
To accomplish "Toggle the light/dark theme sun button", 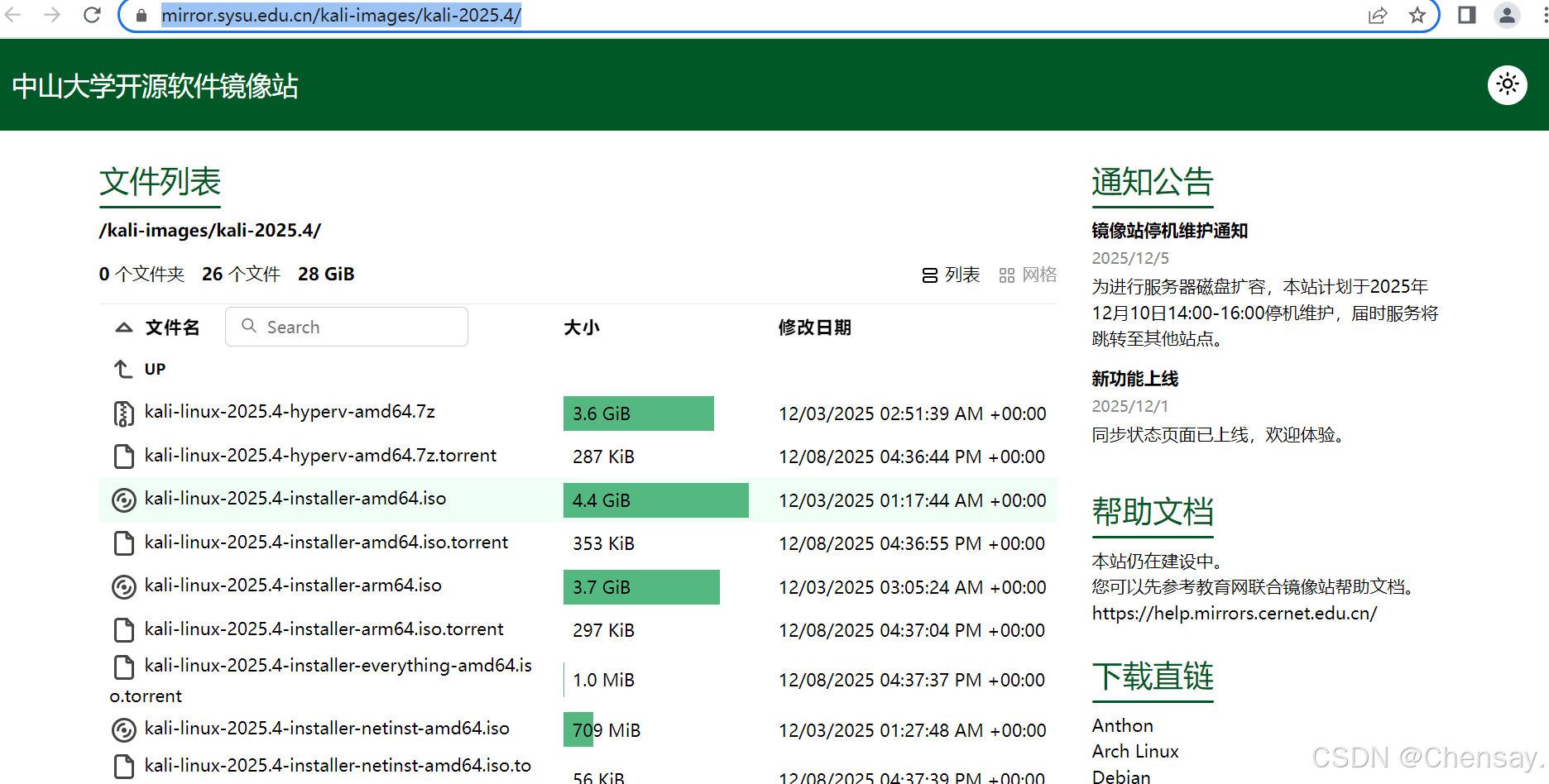I will tap(1508, 84).
